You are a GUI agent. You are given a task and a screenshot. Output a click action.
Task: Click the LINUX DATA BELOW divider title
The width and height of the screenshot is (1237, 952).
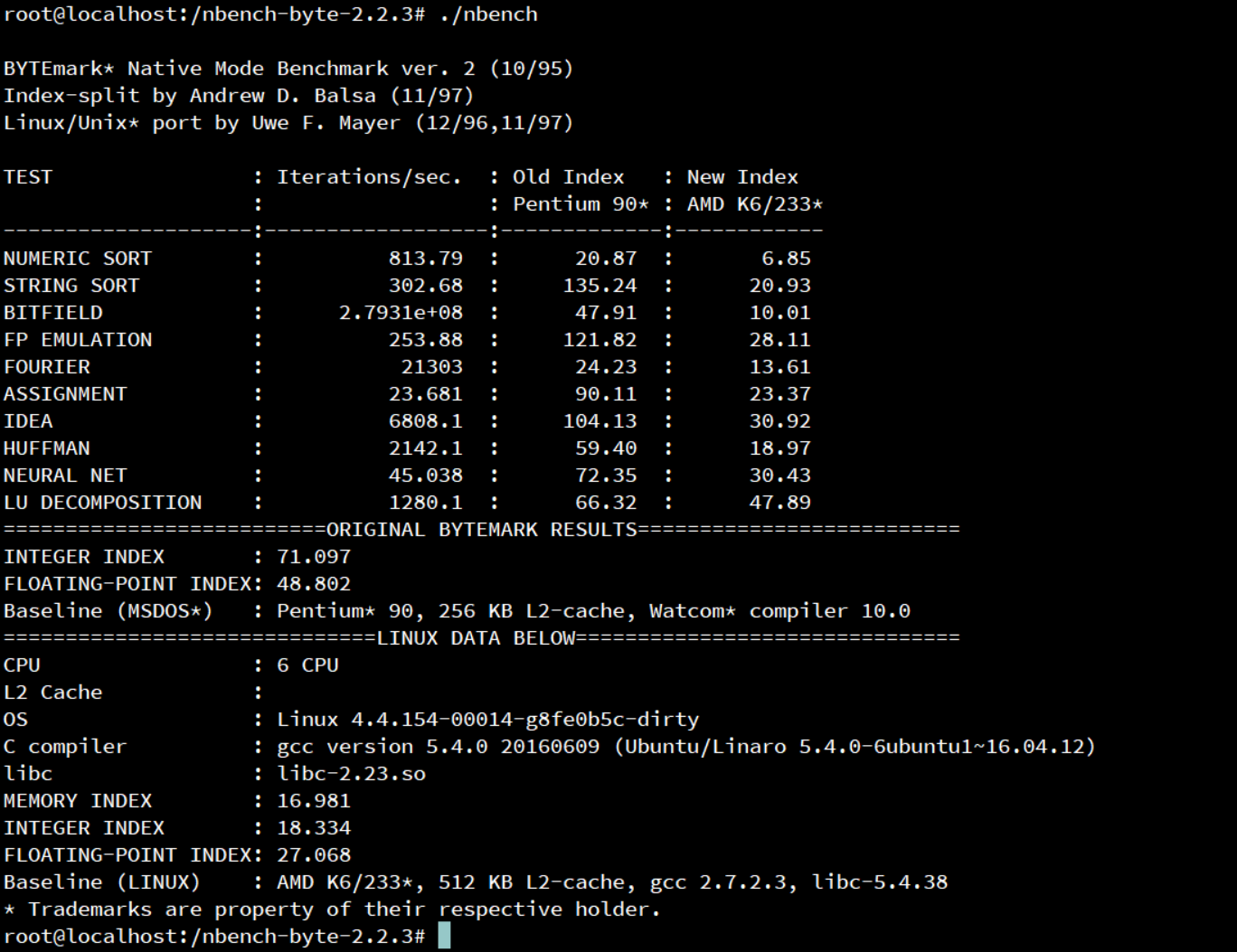[476, 638]
